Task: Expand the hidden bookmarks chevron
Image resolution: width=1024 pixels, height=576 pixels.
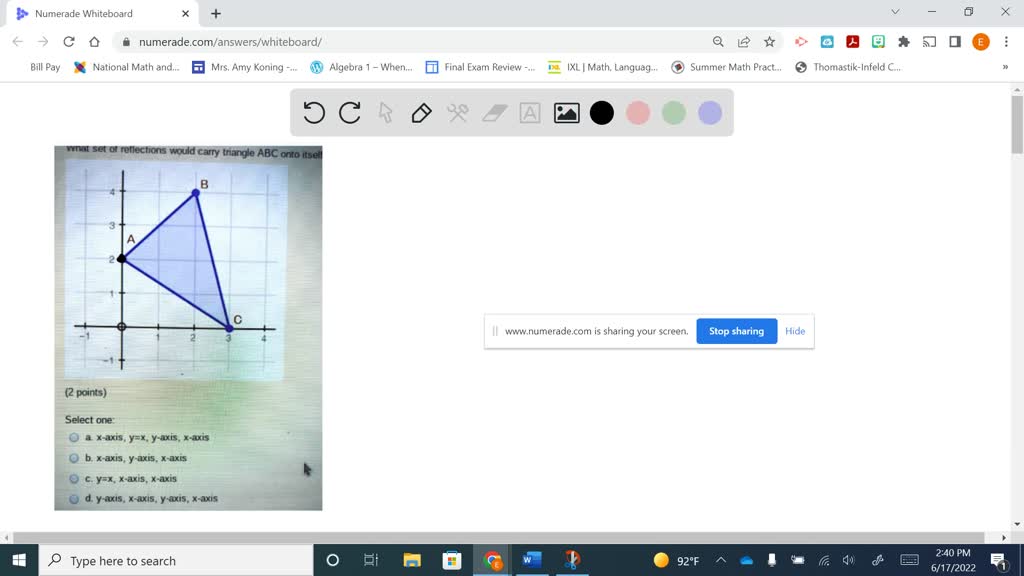Action: pos(1005,67)
